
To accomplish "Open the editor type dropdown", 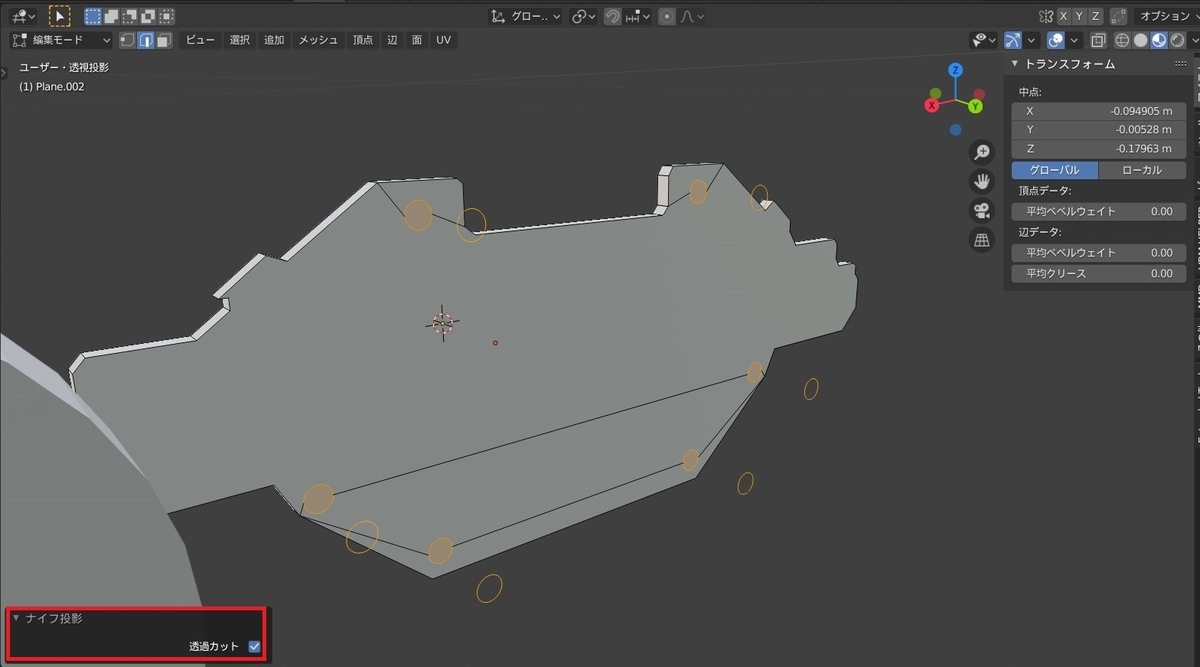I will pos(22,16).
